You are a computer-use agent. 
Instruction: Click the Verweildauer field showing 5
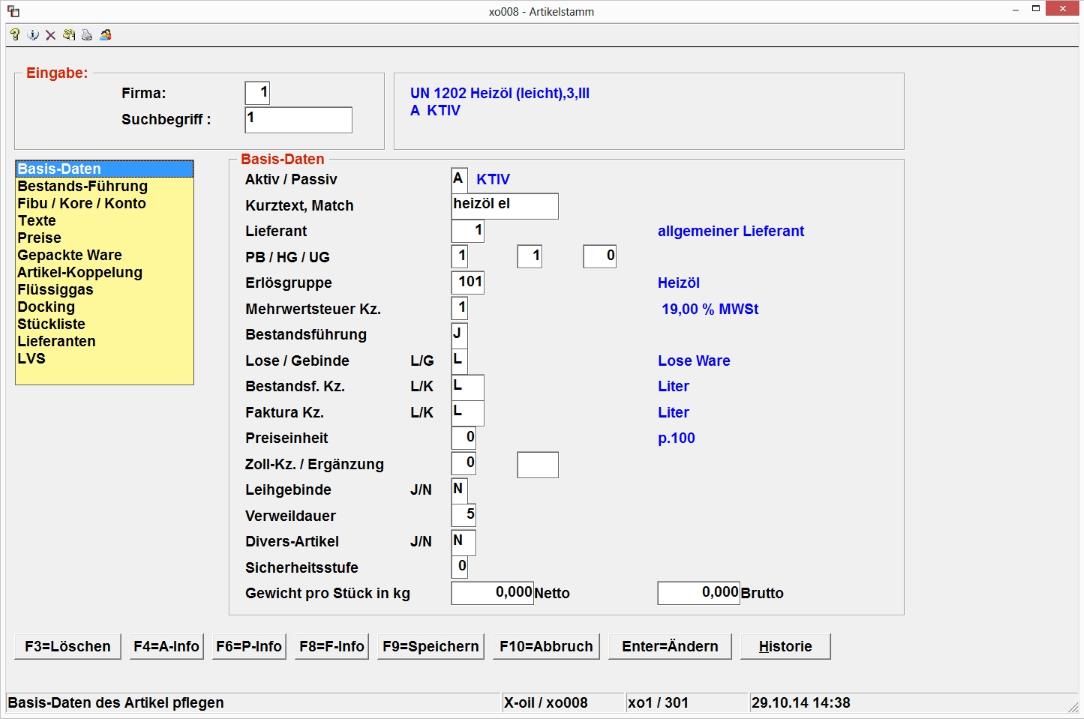coord(463,515)
